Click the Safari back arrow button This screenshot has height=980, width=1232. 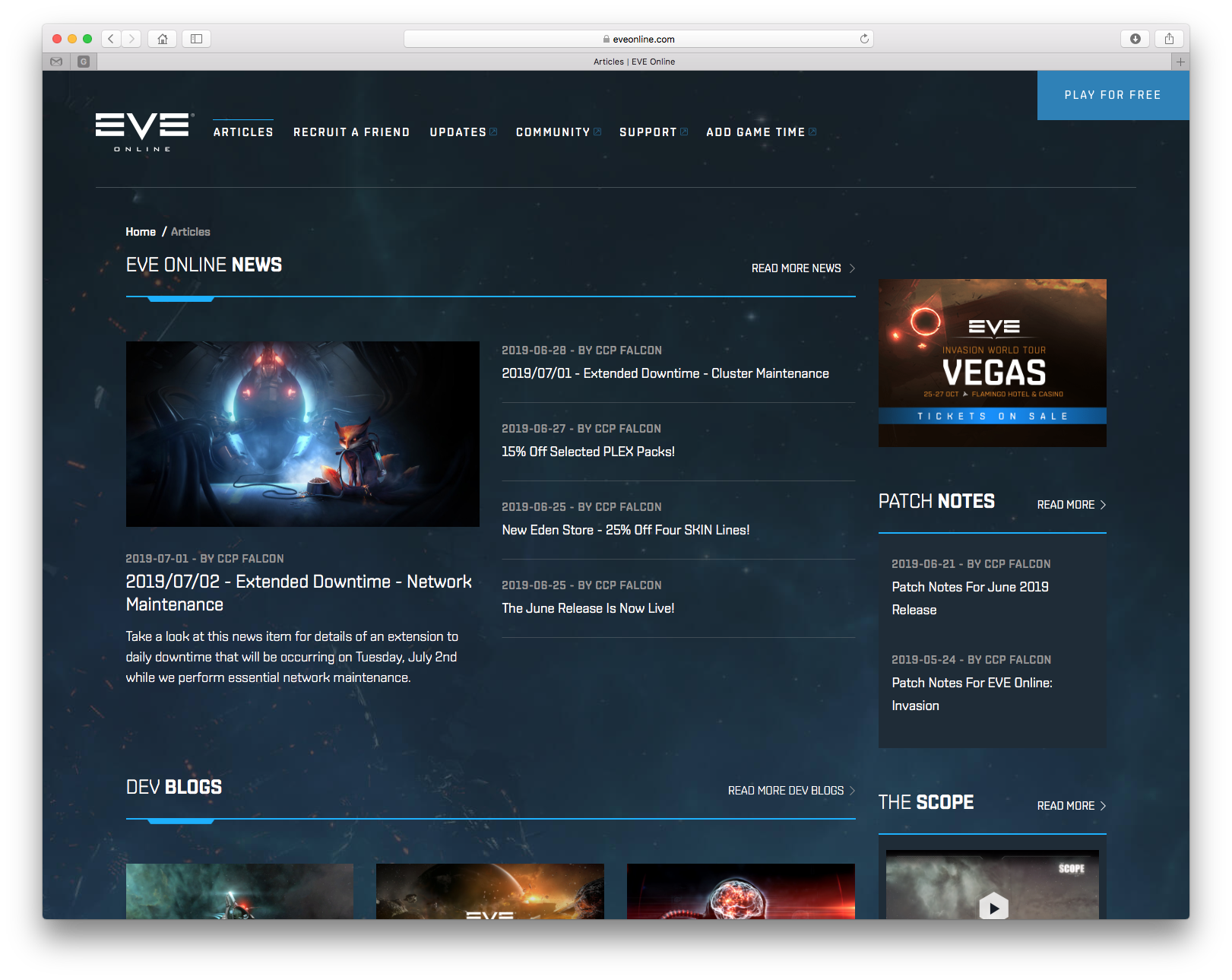[x=111, y=39]
